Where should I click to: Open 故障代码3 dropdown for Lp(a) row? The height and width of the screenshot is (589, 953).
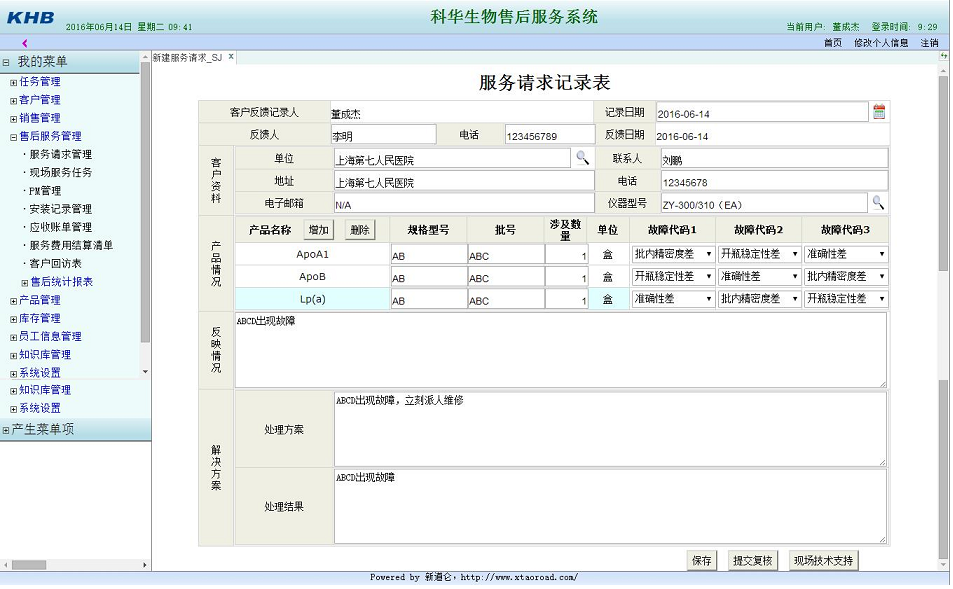point(846,299)
